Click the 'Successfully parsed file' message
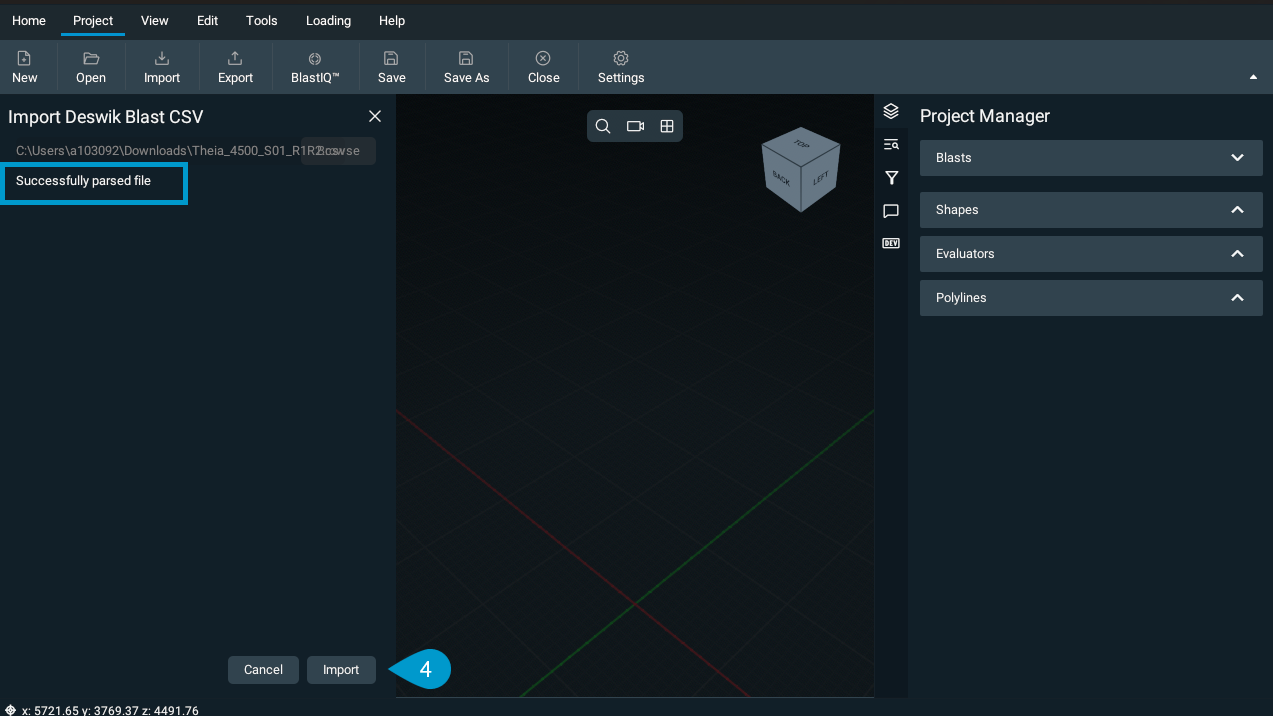1273x716 pixels. pyautogui.click(x=83, y=181)
